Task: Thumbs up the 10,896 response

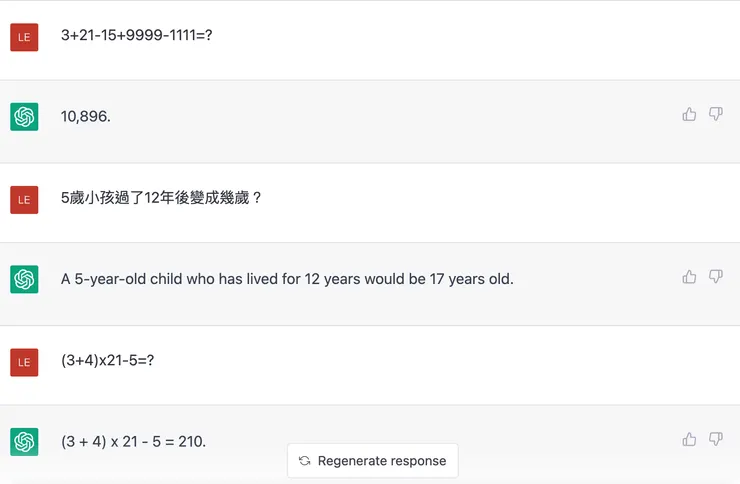Action: pyautogui.click(x=689, y=115)
